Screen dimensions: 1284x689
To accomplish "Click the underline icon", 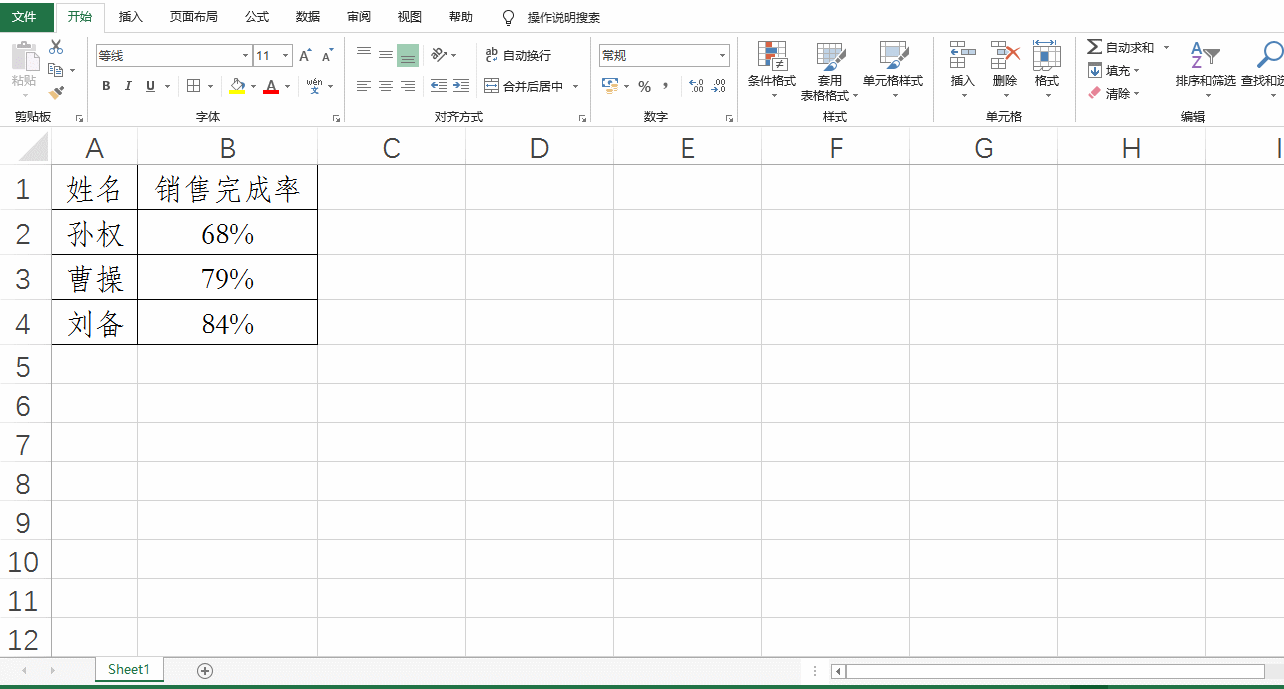I will coord(149,86).
